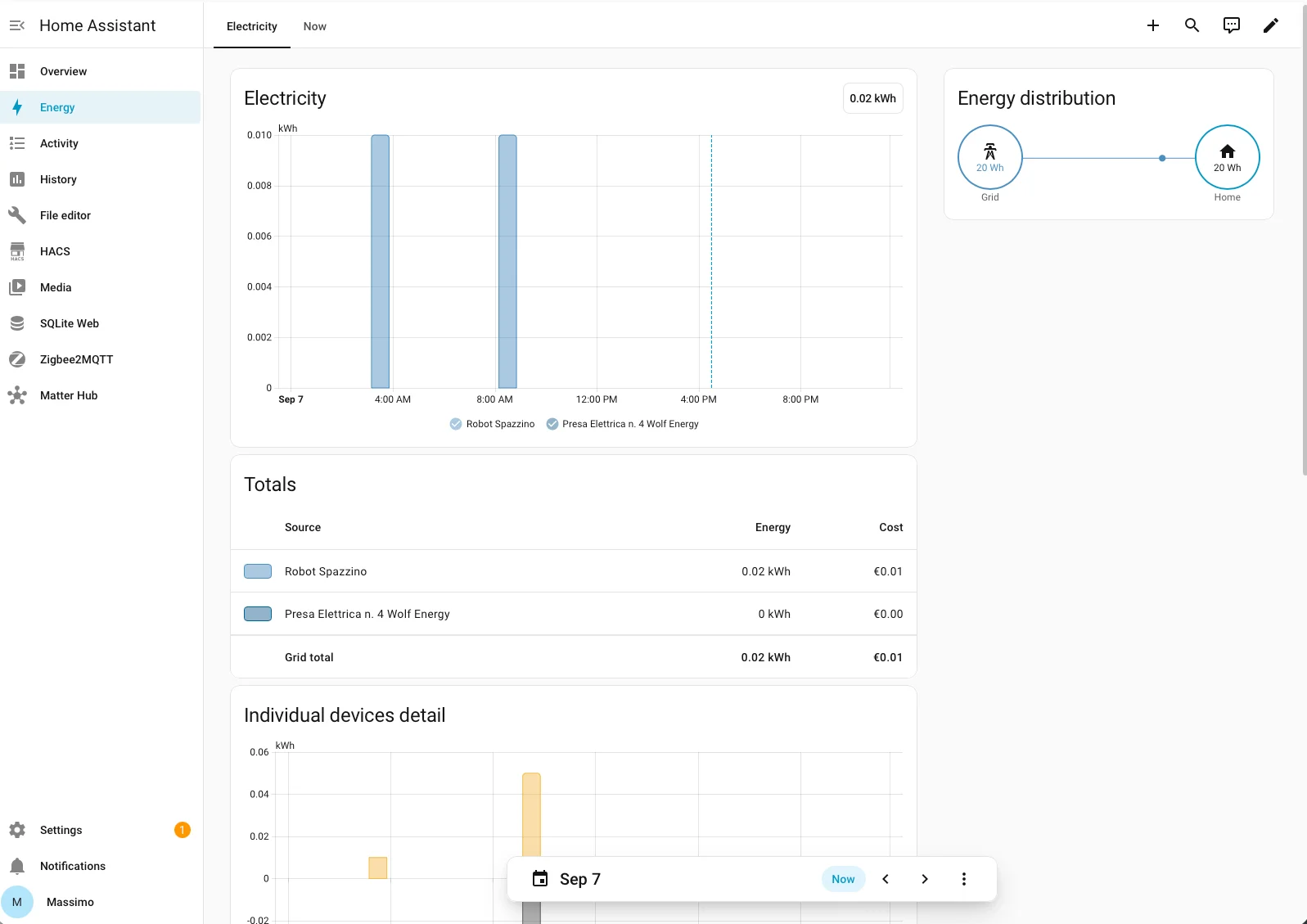The width and height of the screenshot is (1307, 924).
Task: Open the assistant chat icon
Action: point(1232,25)
